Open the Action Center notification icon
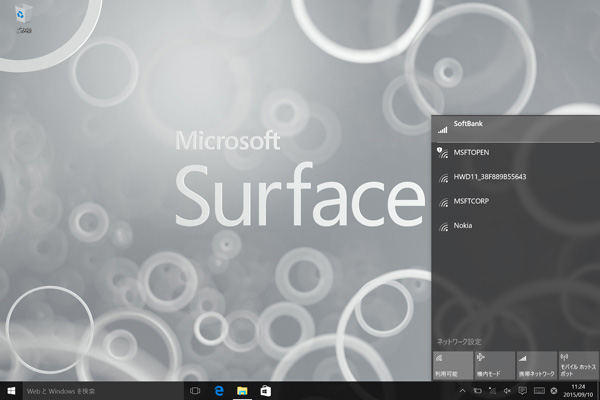Image resolution: width=600 pixels, height=400 pixels. click(522, 391)
